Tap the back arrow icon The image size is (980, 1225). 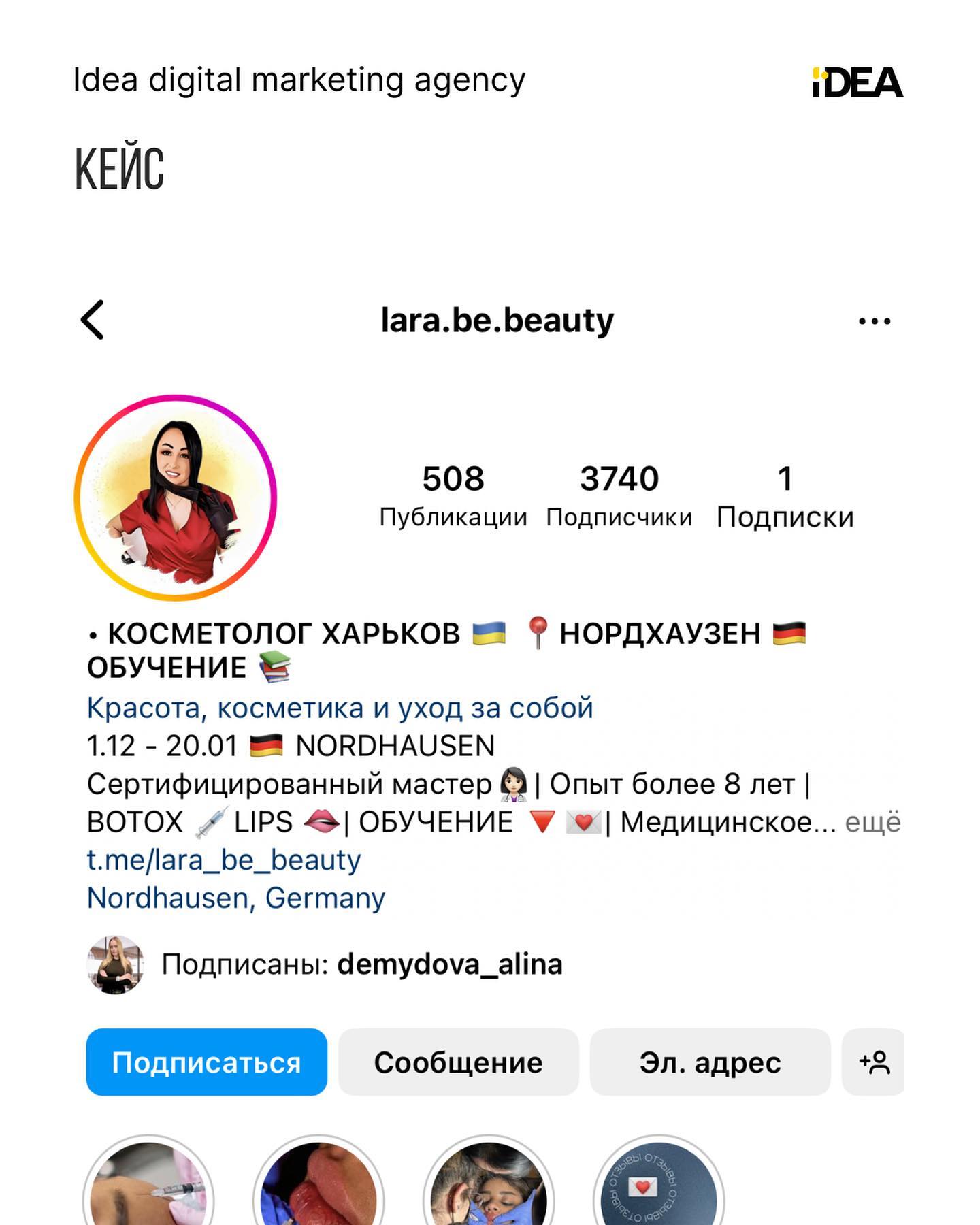click(93, 320)
